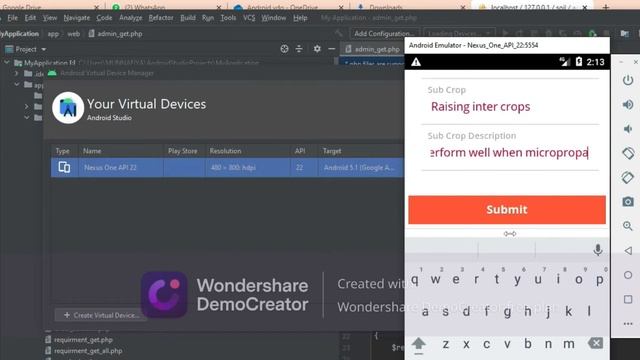This screenshot has width=640, height=360.
Task: Open the Refactor menu
Action: (x=161, y=18)
